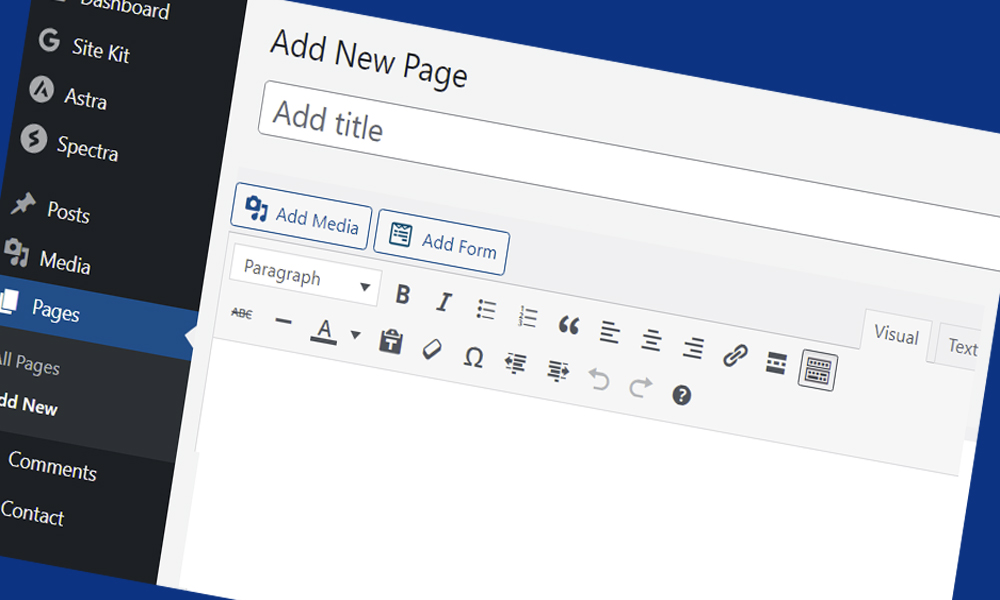Focus the Add title field

628,175
